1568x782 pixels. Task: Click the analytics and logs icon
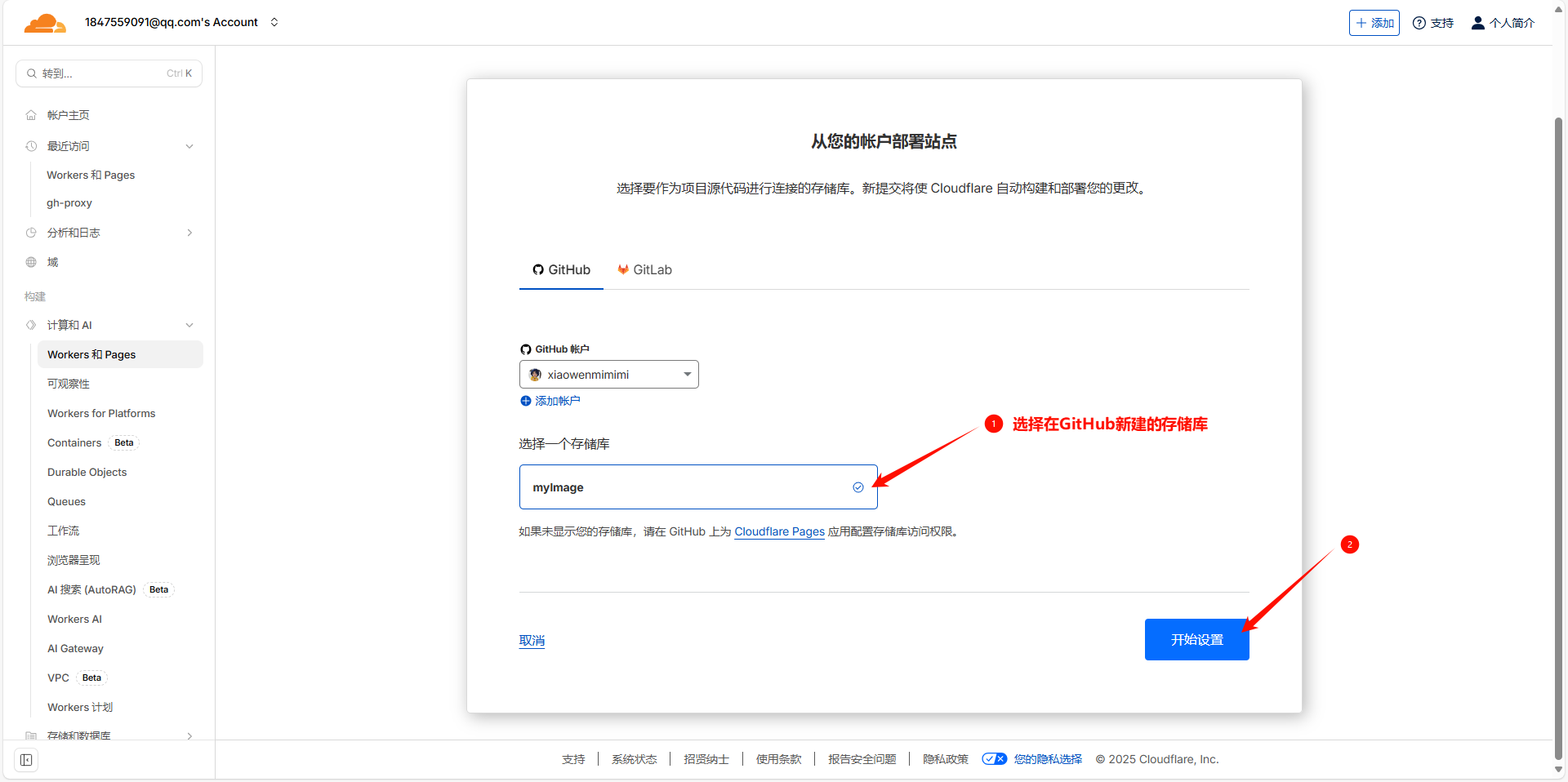click(x=31, y=233)
